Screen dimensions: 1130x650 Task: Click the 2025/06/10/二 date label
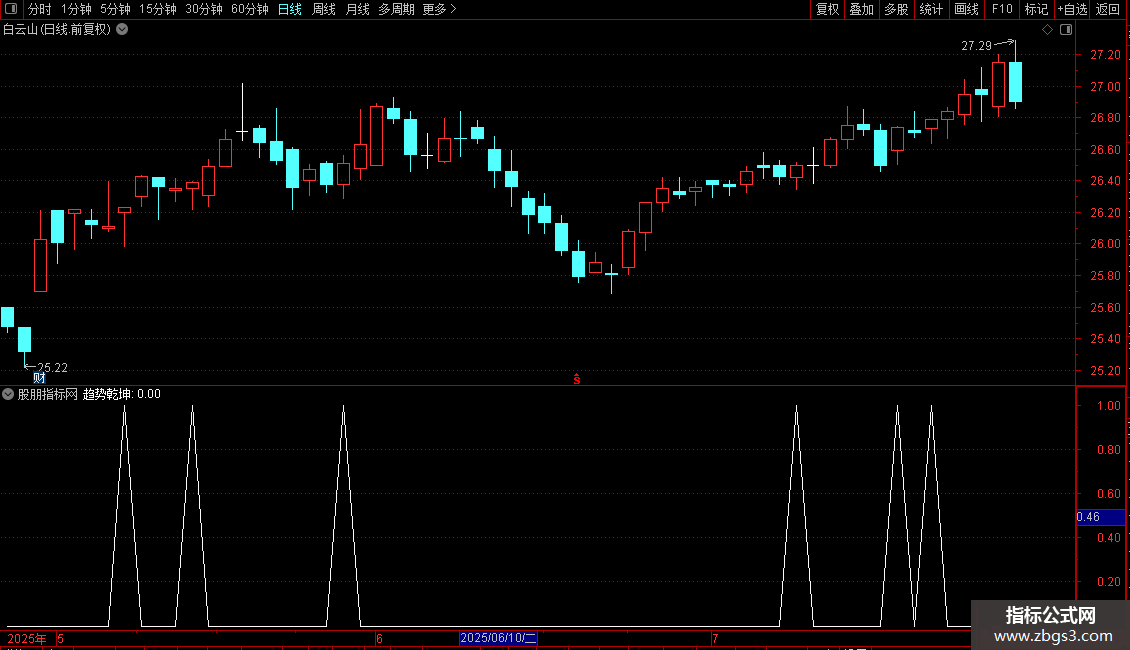pos(498,638)
